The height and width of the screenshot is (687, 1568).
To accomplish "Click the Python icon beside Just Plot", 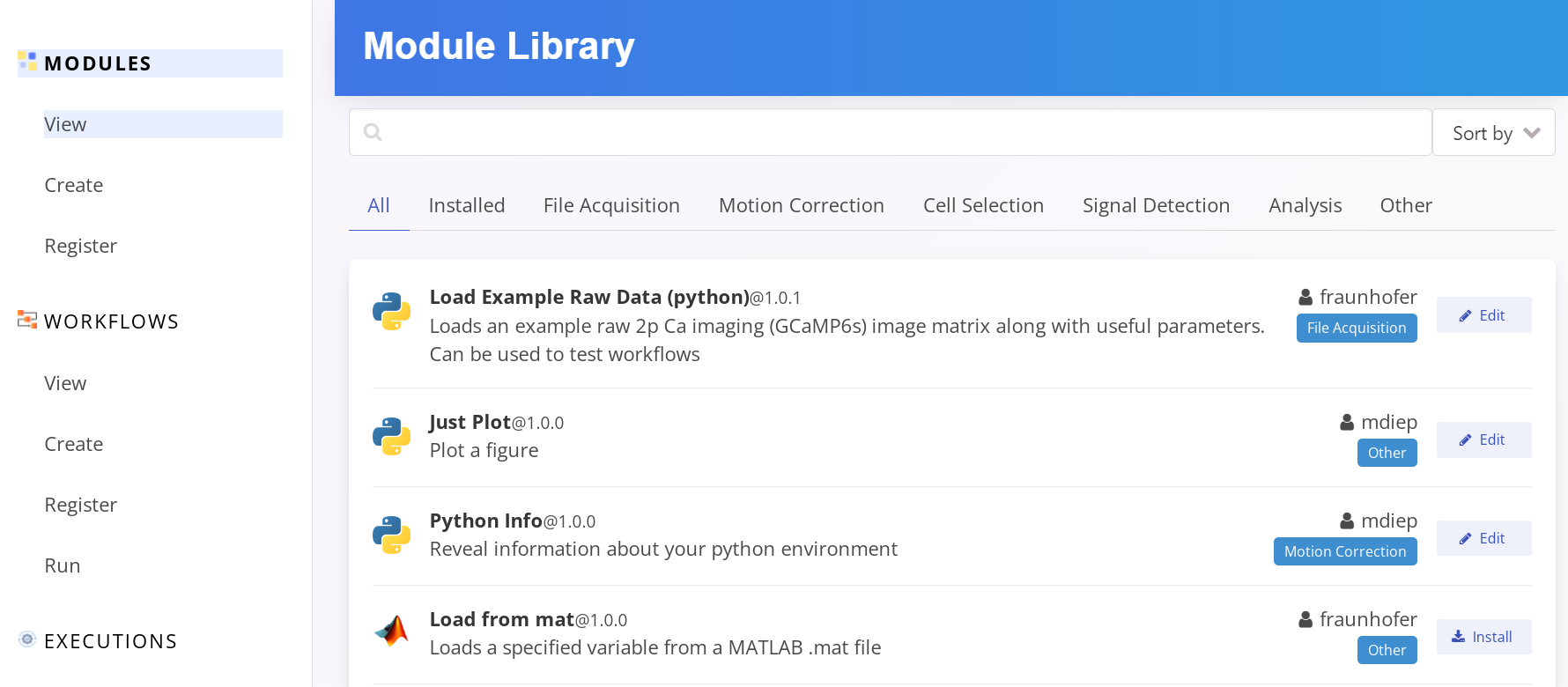I will tap(391, 436).
